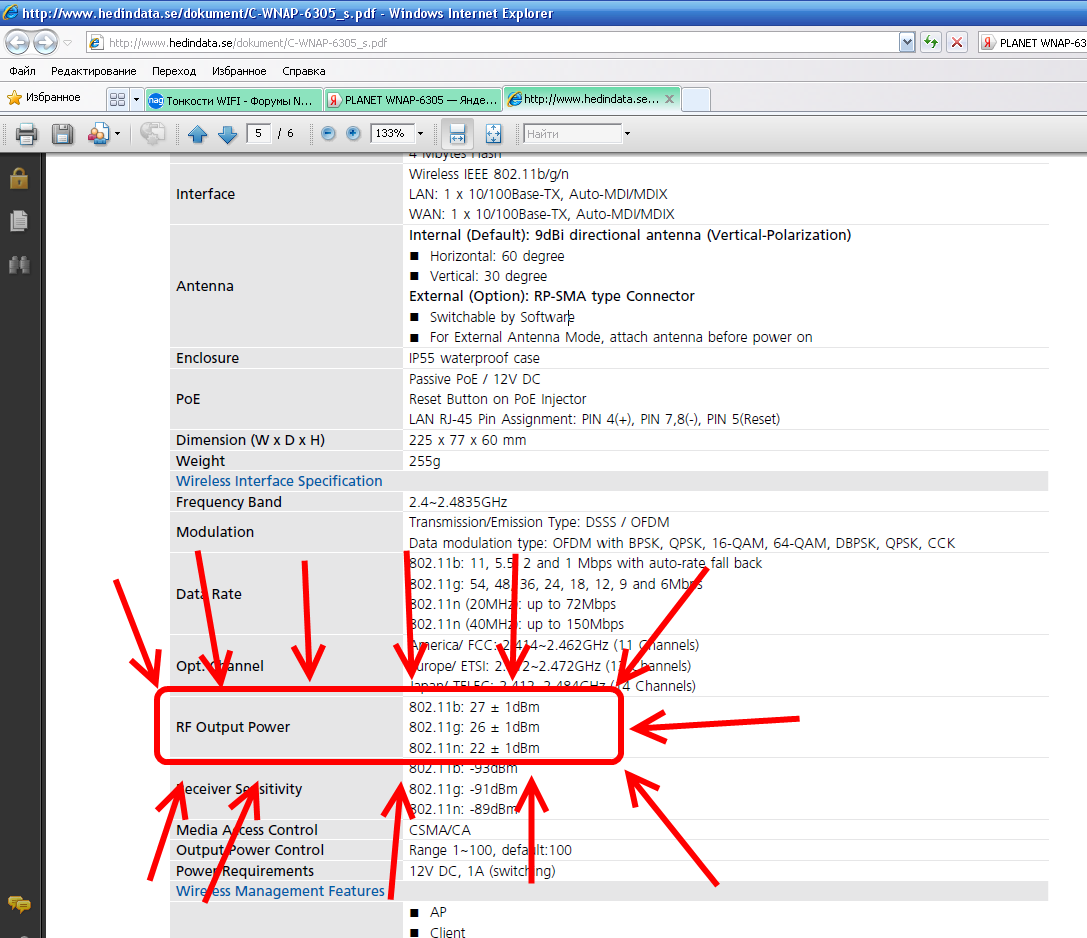The height and width of the screenshot is (938, 1087).
Task: Click the Найти search field
Action: tap(572, 133)
